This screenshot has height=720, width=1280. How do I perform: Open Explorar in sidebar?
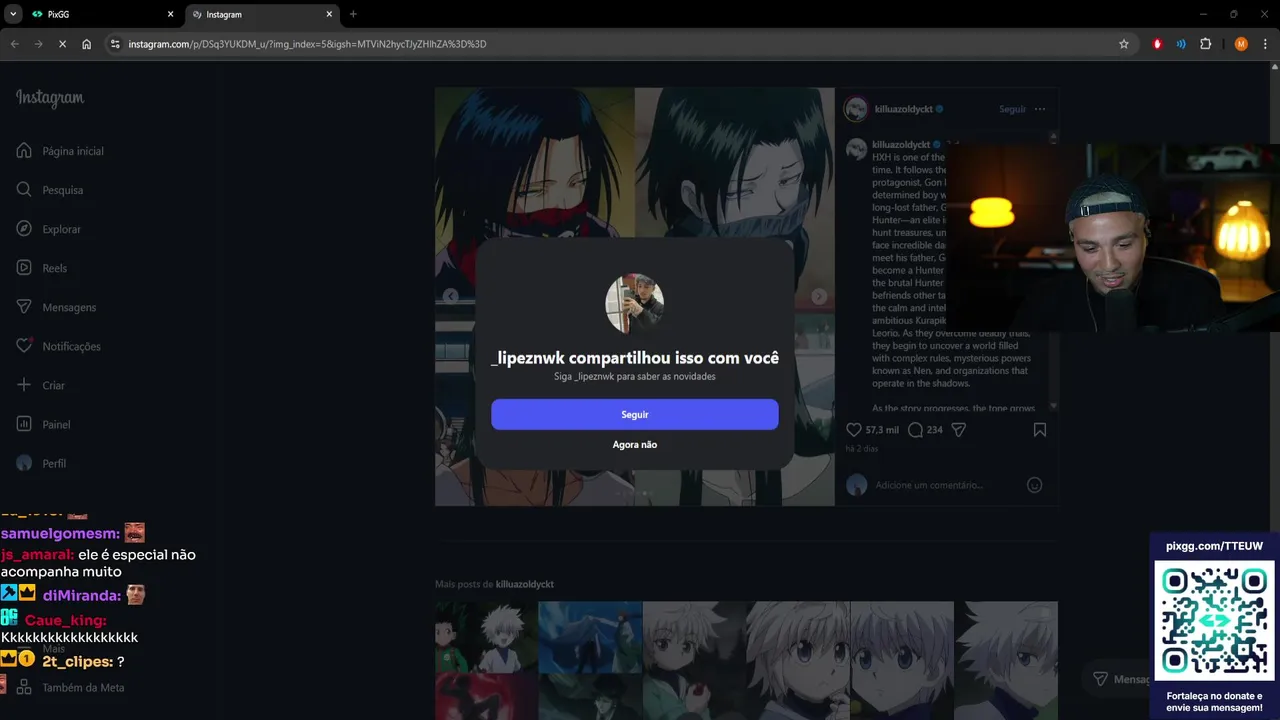tap(49, 229)
